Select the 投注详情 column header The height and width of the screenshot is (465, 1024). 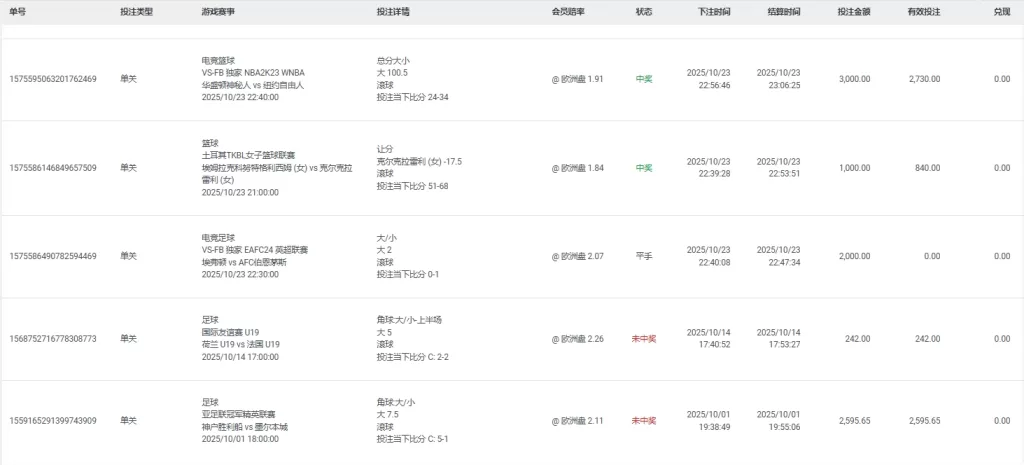tap(392, 12)
